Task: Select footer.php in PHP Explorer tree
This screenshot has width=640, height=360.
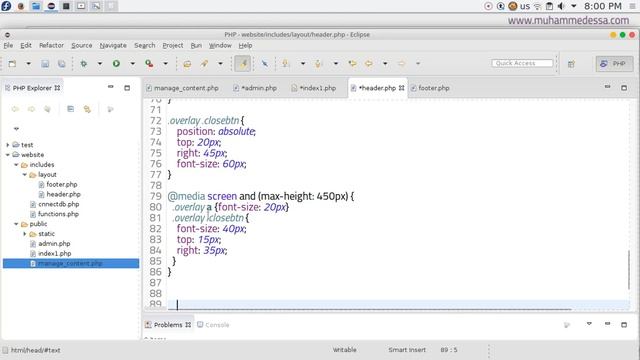Action: click(x=62, y=184)
